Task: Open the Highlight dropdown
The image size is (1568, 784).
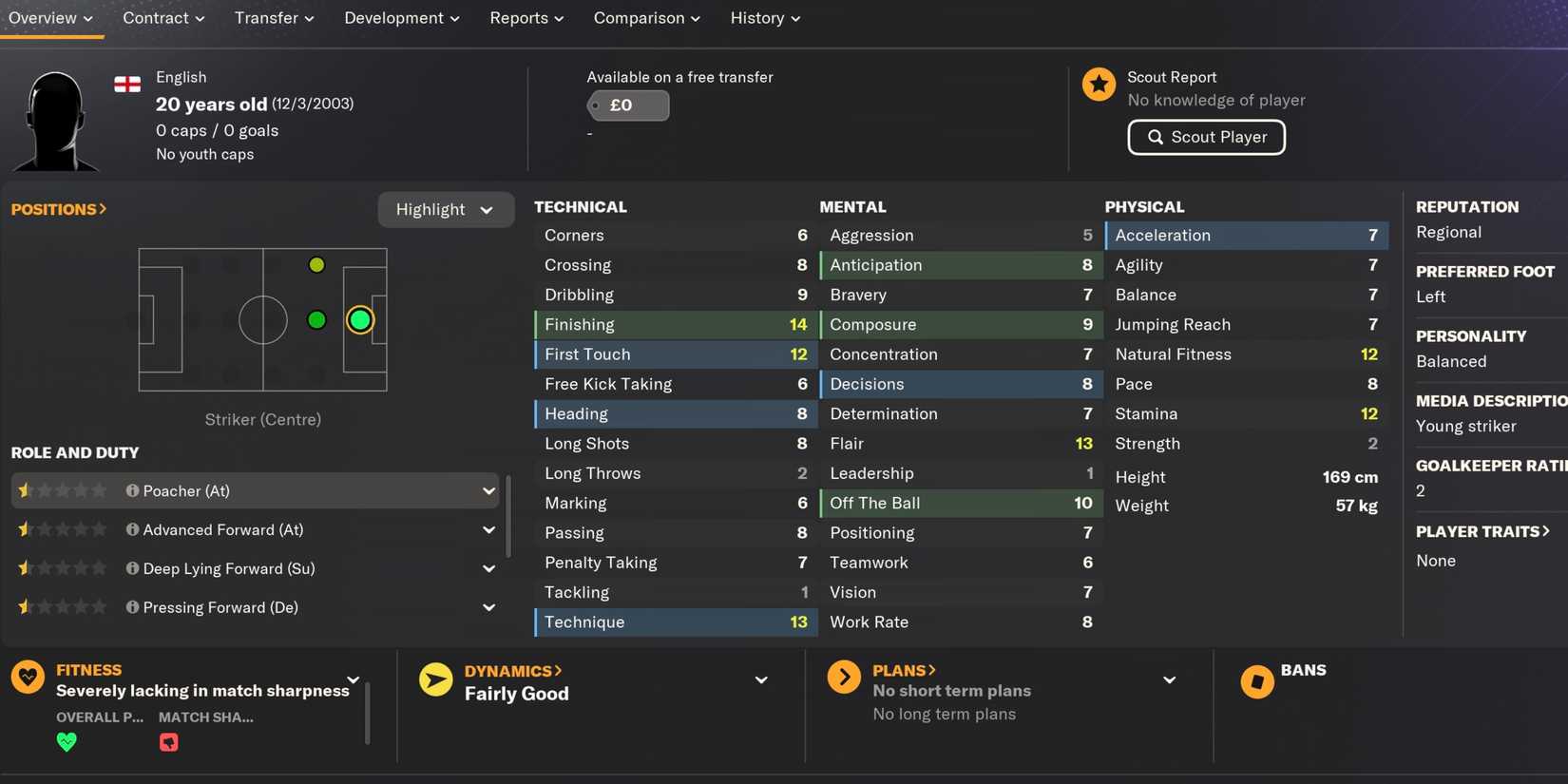Action: [446, 209]
